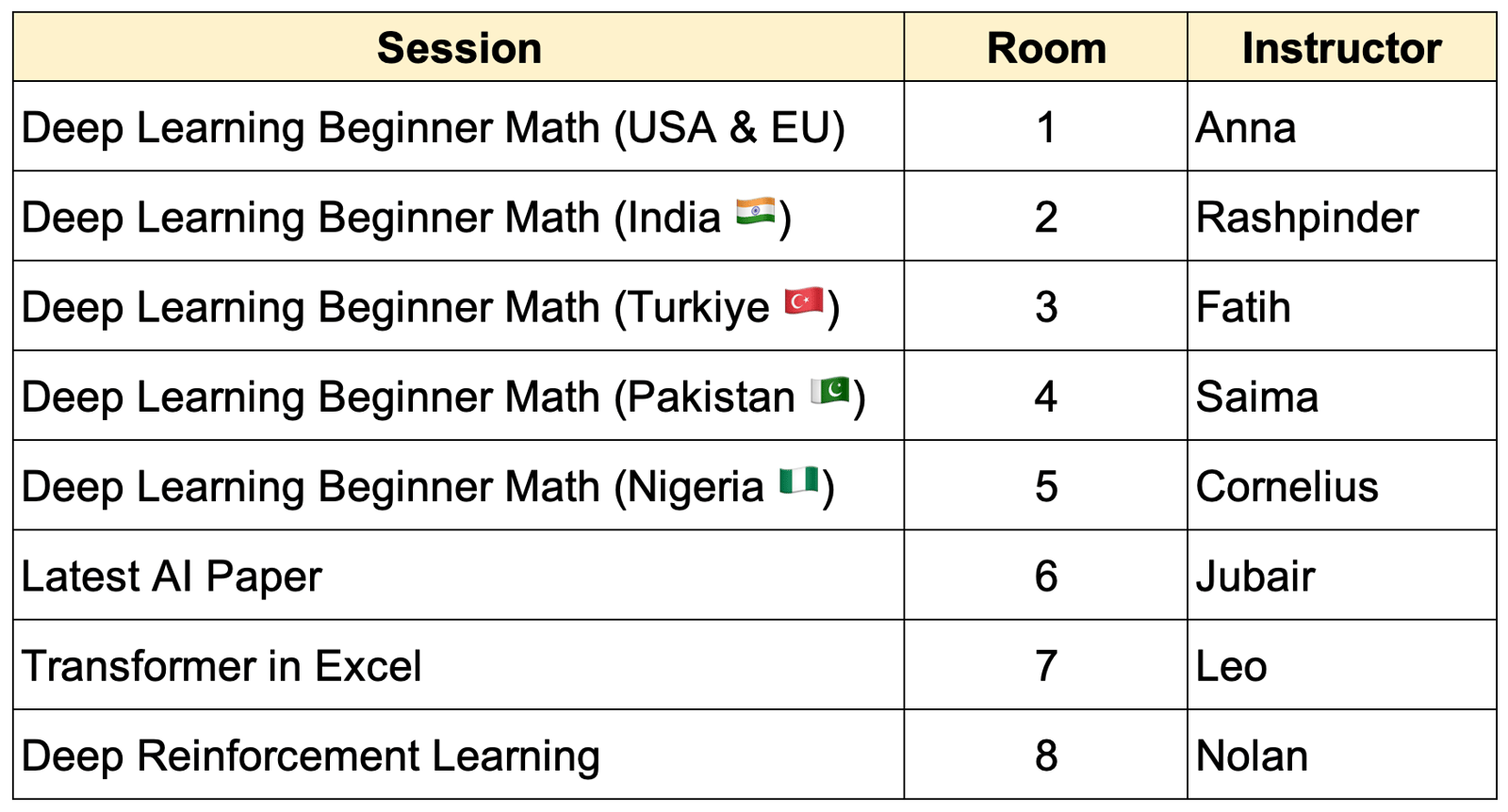Click the Transformer in Excel session cell
Image resolution: width=1508 pixels, height=812 pixels.
pos(459,665)
